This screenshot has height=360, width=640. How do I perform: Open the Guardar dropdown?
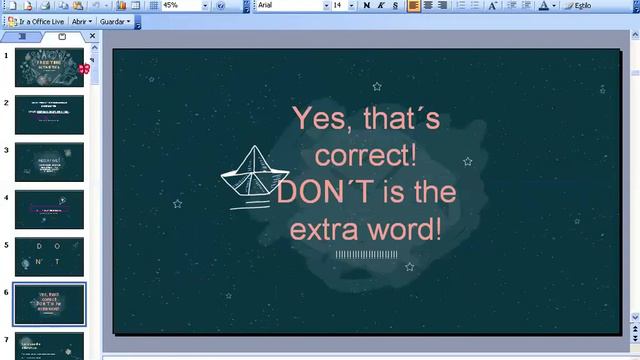(115, 22)
